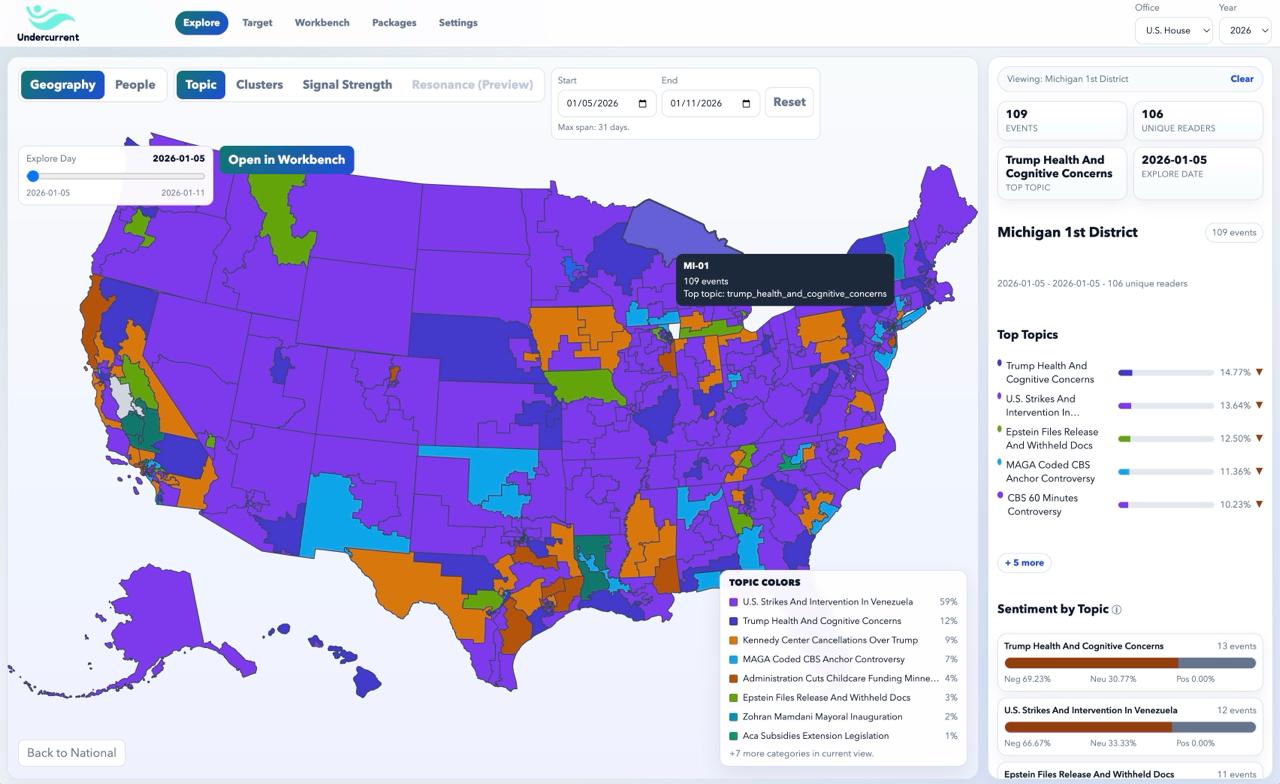Expand details for Trump Health And Cognitive Concerns
The image size is (1280, 784).
click(x=1260, y=372)
